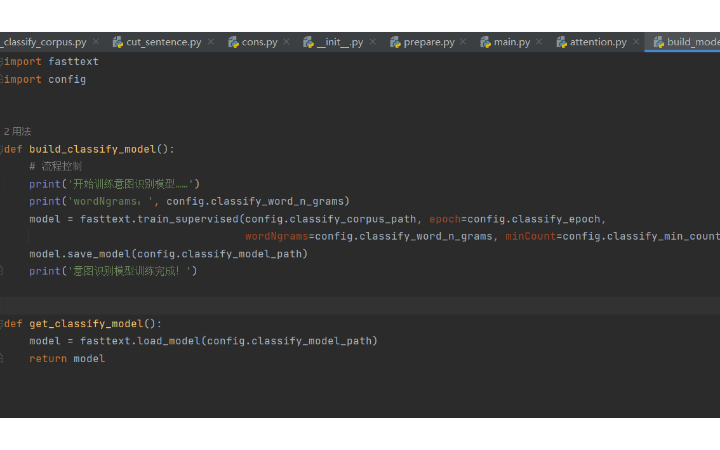Click 'fasttext.load_model' call
Image resolution: width=720 pixels, height=450 pixels.
[140, 341]
